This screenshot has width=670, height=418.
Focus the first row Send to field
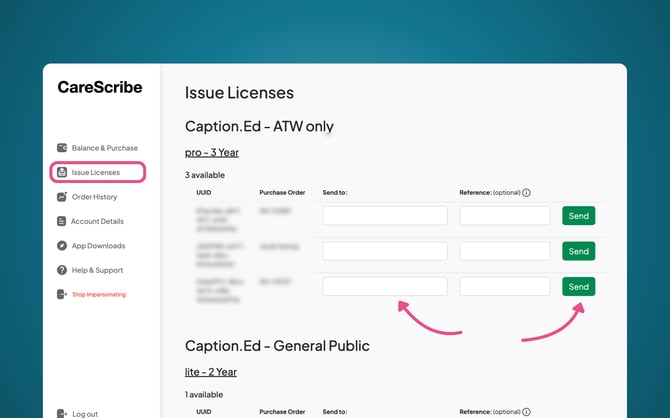coord(385,216)
